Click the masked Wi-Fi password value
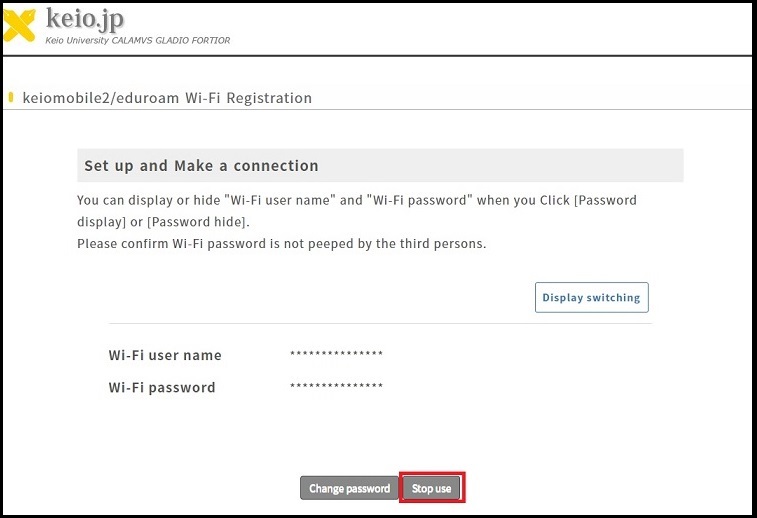757x518 pixels. click(x=336, y=387)
